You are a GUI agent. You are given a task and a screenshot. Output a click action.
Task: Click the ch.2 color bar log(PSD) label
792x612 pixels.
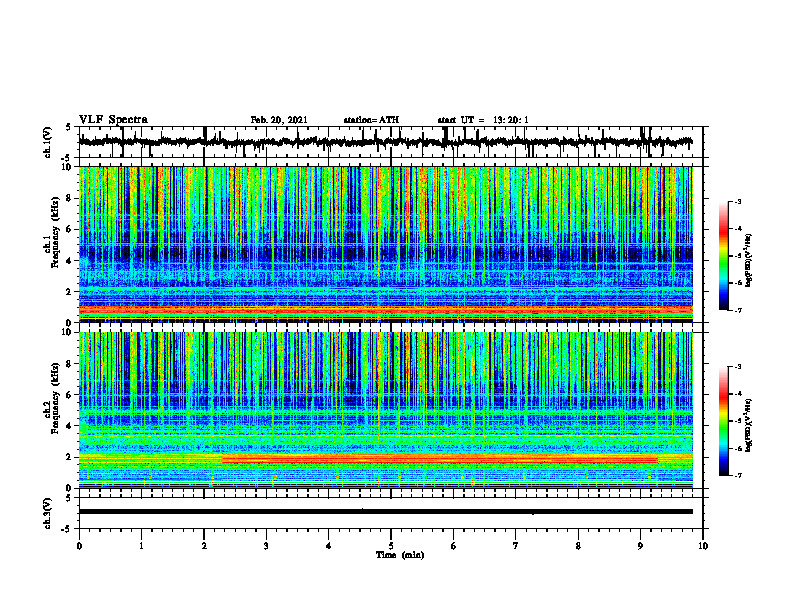[x=749, y=425]
